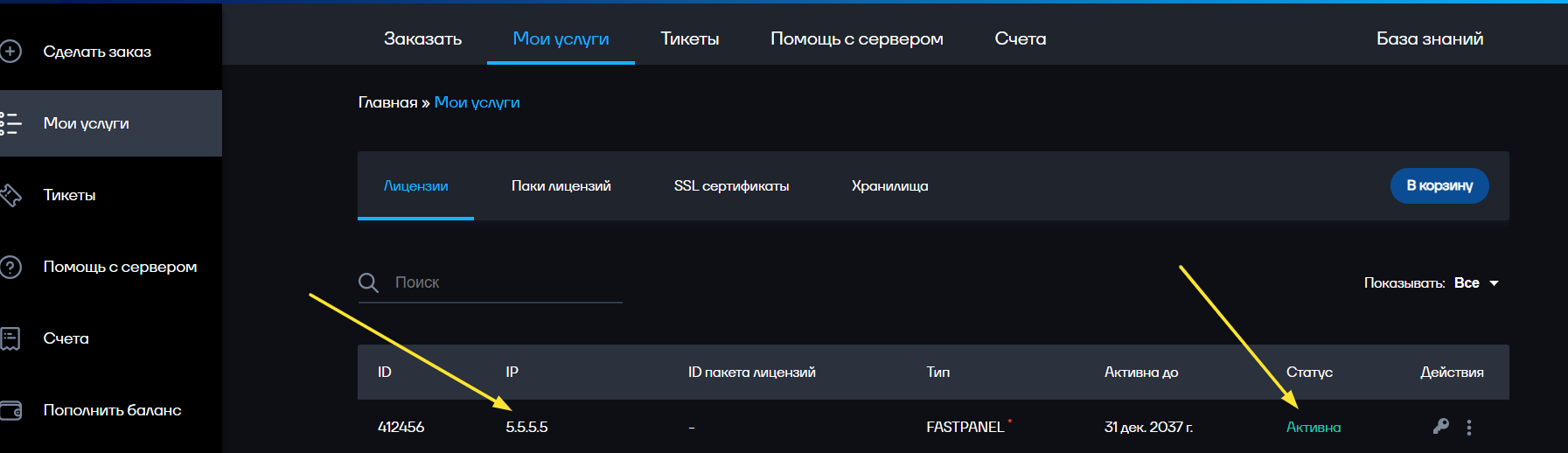Click the magnifier search icon

point(368,282)
